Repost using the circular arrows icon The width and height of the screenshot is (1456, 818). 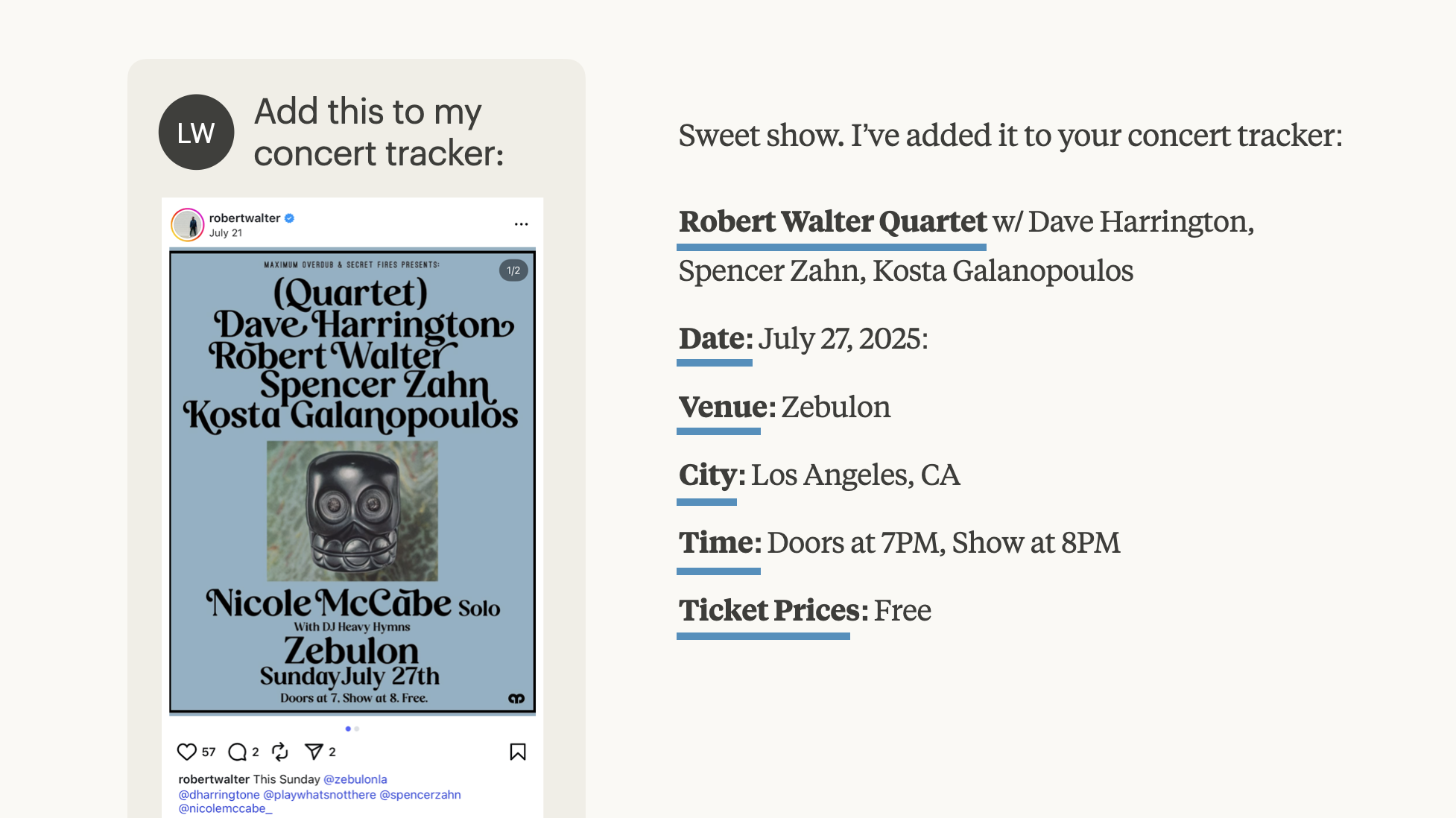pyautogui.click(x=280, y=752)
